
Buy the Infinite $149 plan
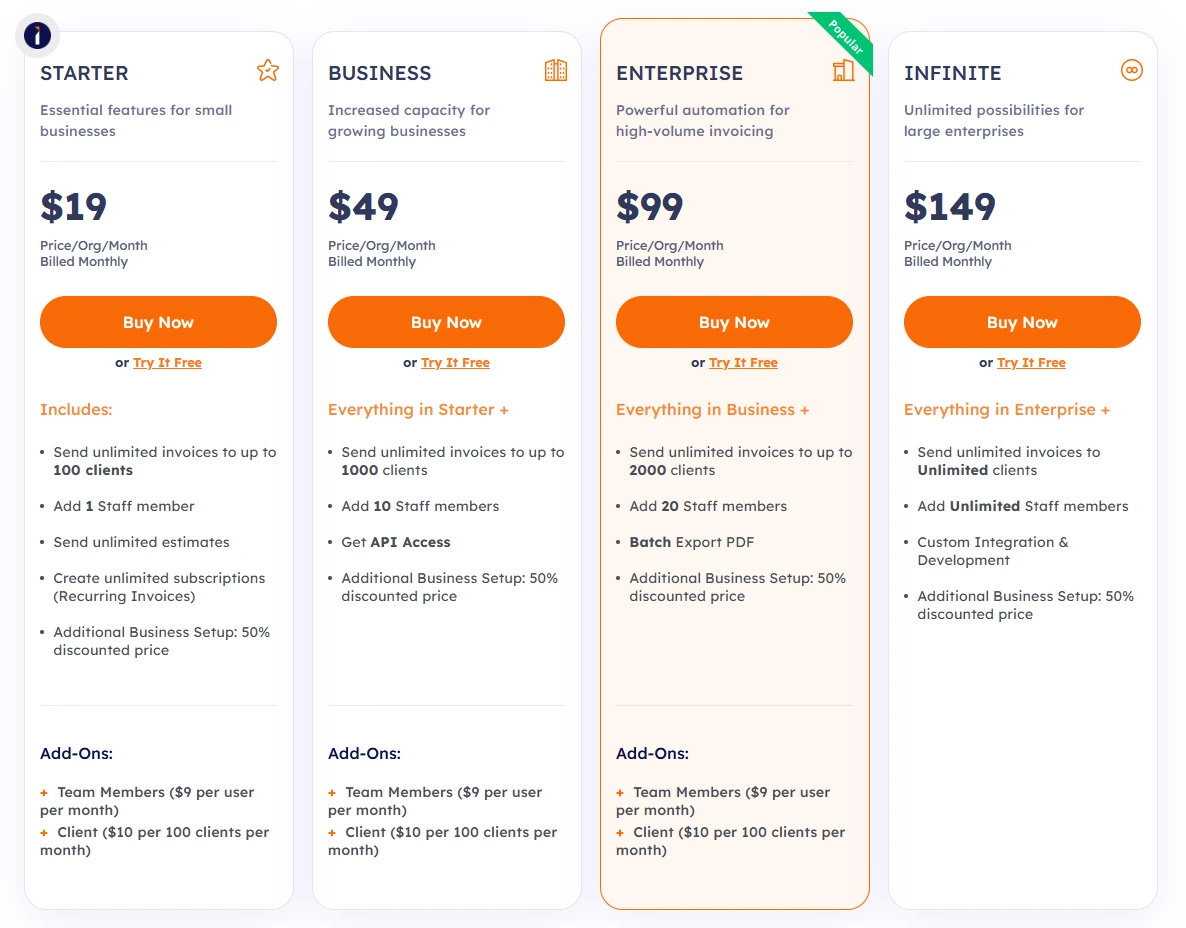pyautogui.click(x=1022, y=322)
